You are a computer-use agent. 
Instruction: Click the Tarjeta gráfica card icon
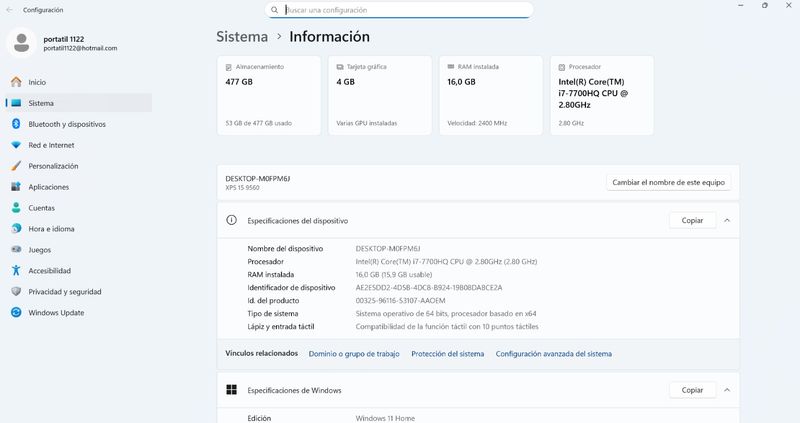click(340, 67)
